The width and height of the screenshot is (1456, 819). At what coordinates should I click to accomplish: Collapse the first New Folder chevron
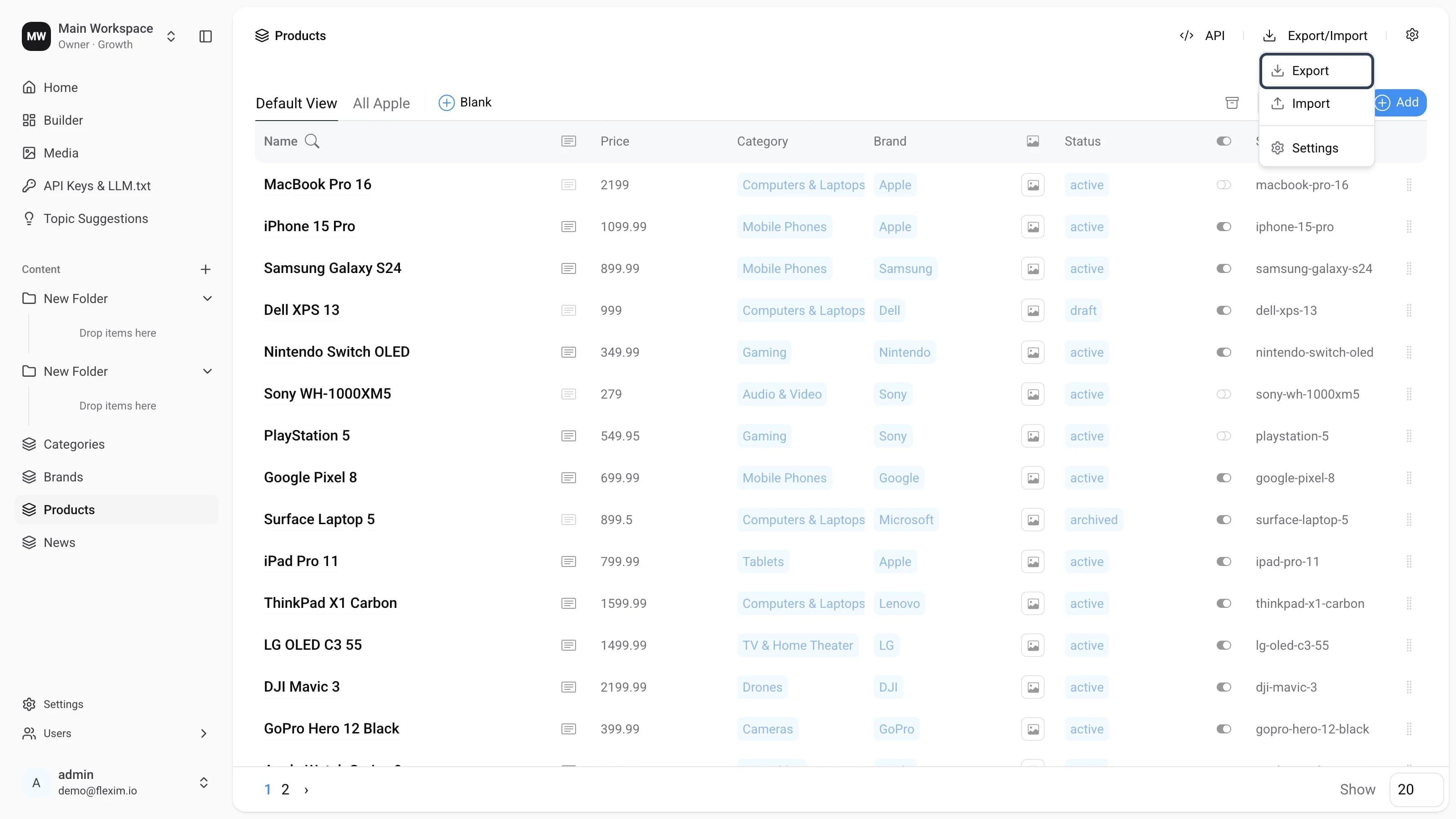point(207,298)
